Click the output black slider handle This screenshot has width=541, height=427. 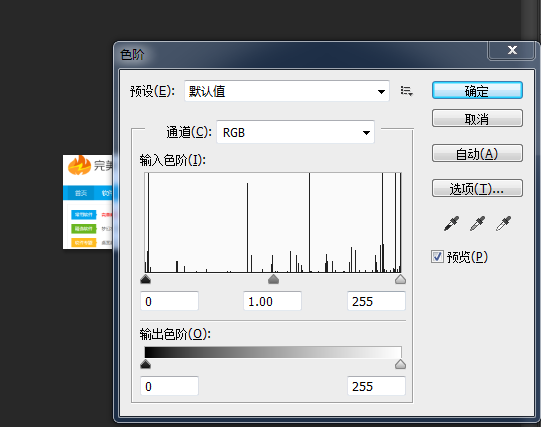tap(146, 364)
